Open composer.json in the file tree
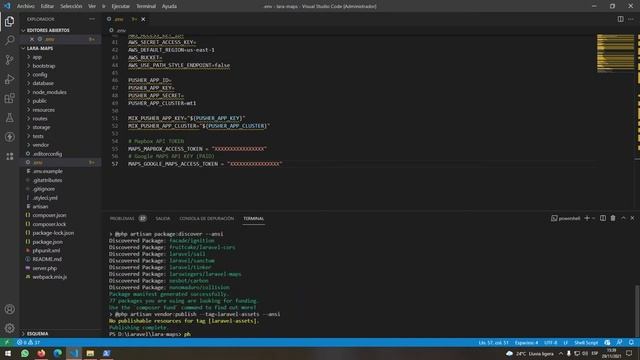This screenshot has height=360, width=640. [x=60, y=215]
